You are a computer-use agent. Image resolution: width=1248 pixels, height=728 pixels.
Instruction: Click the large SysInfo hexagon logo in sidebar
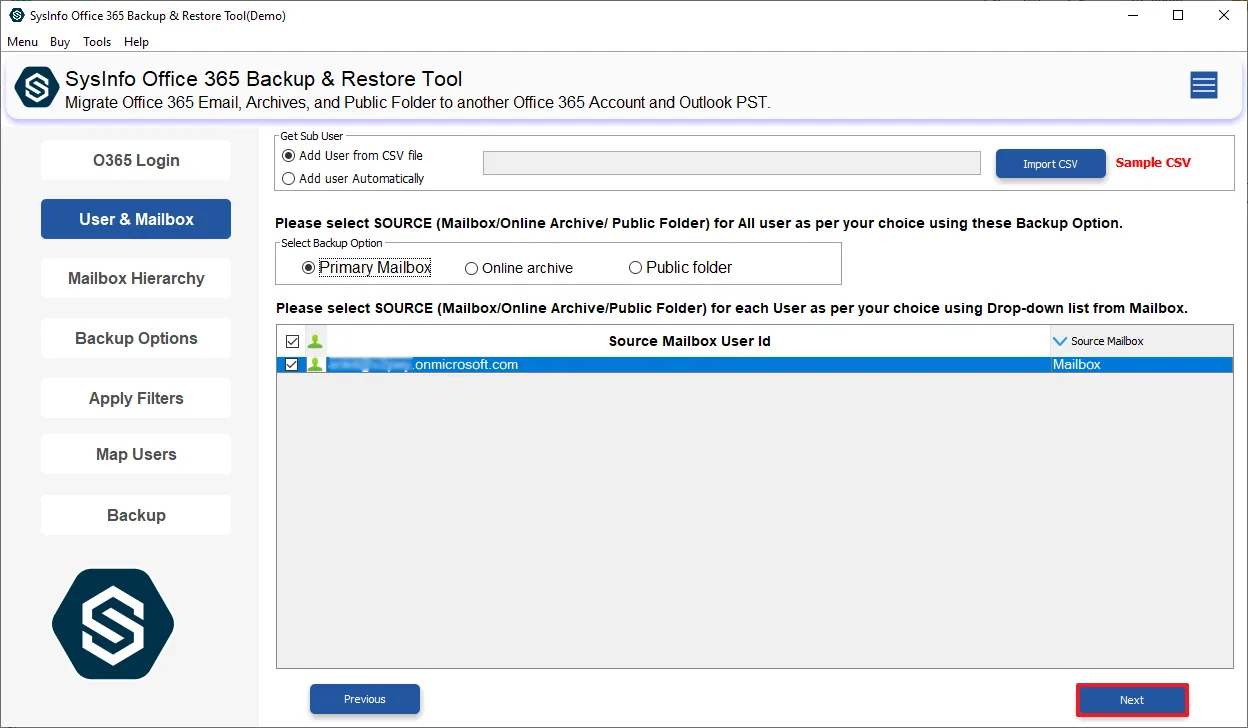coord(113,625)
